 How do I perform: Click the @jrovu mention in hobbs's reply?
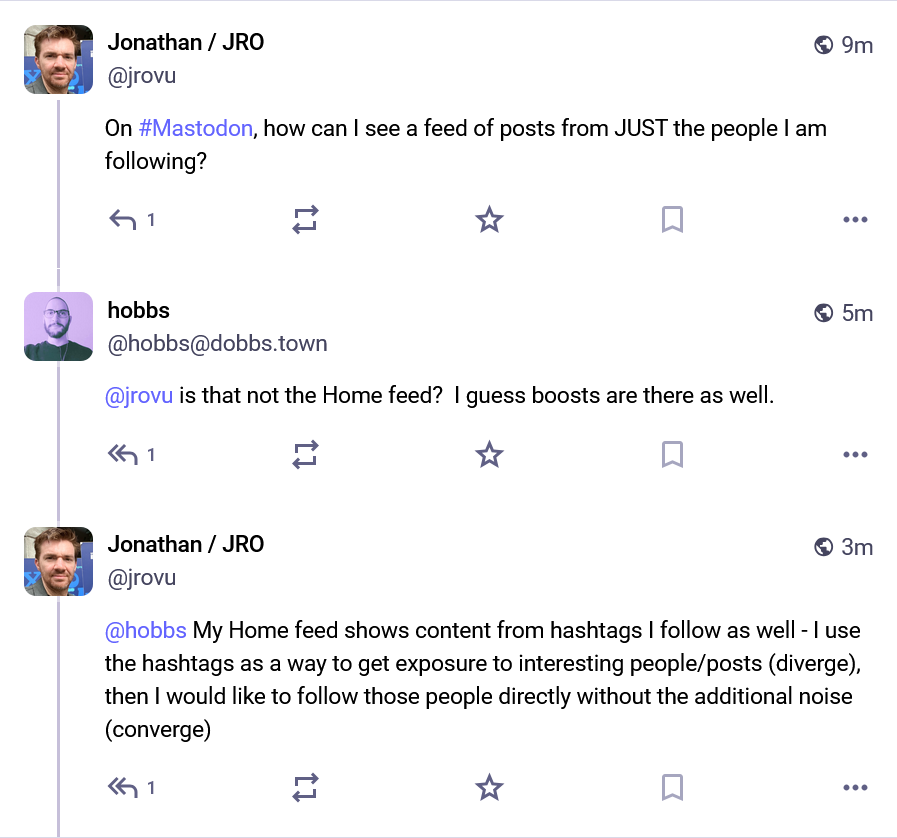click(139, 395)
